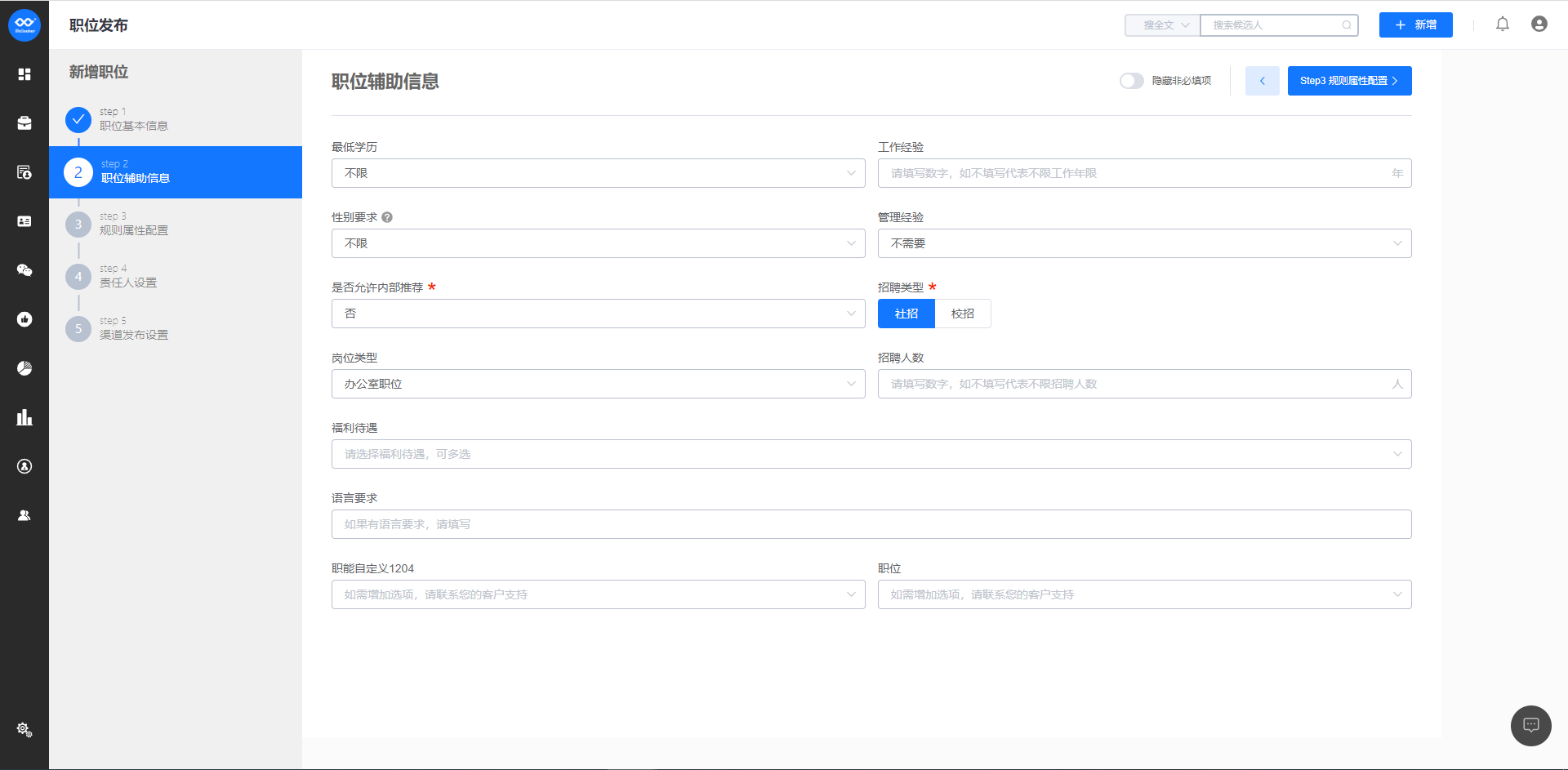Open the WeChat icon in sidebar
The height and width of the screenshot is (770, 1568).
coord(24,270)
